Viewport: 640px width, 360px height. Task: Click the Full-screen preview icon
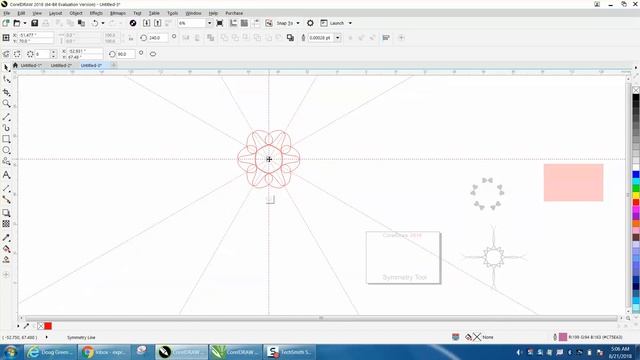click(220, 23)
